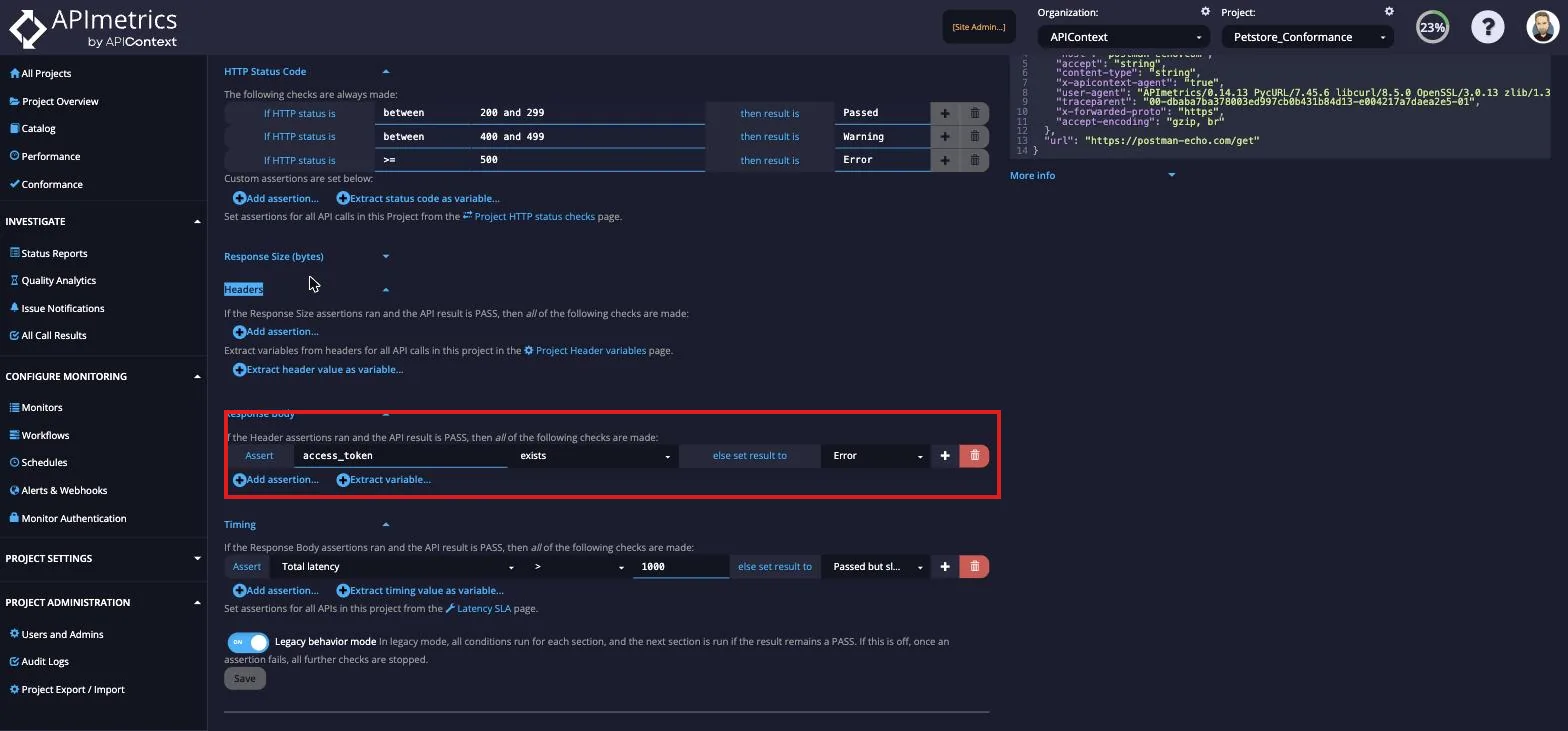Add row after access_token assertion

[x=945, y=456]
